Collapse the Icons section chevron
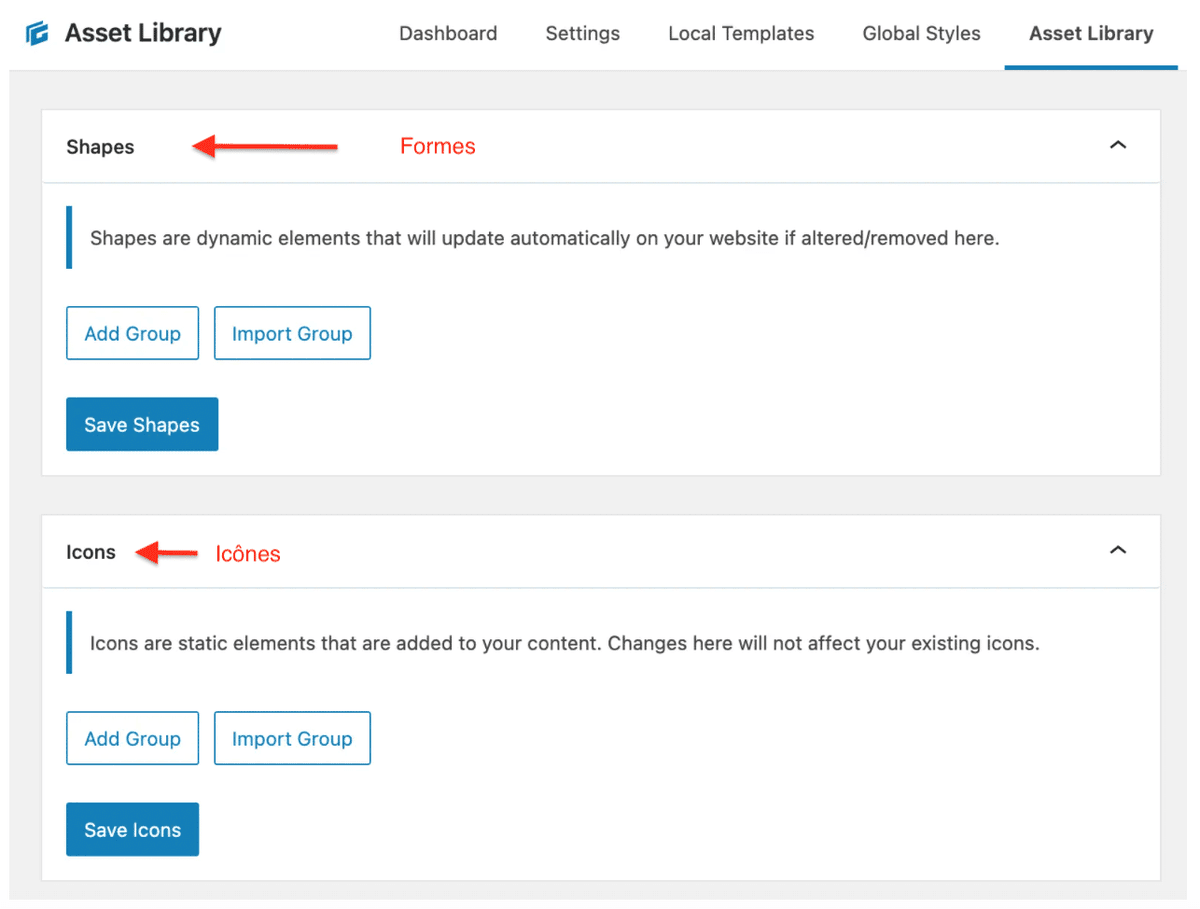Screen dimensions: 1200x909 pos(1118,551)
